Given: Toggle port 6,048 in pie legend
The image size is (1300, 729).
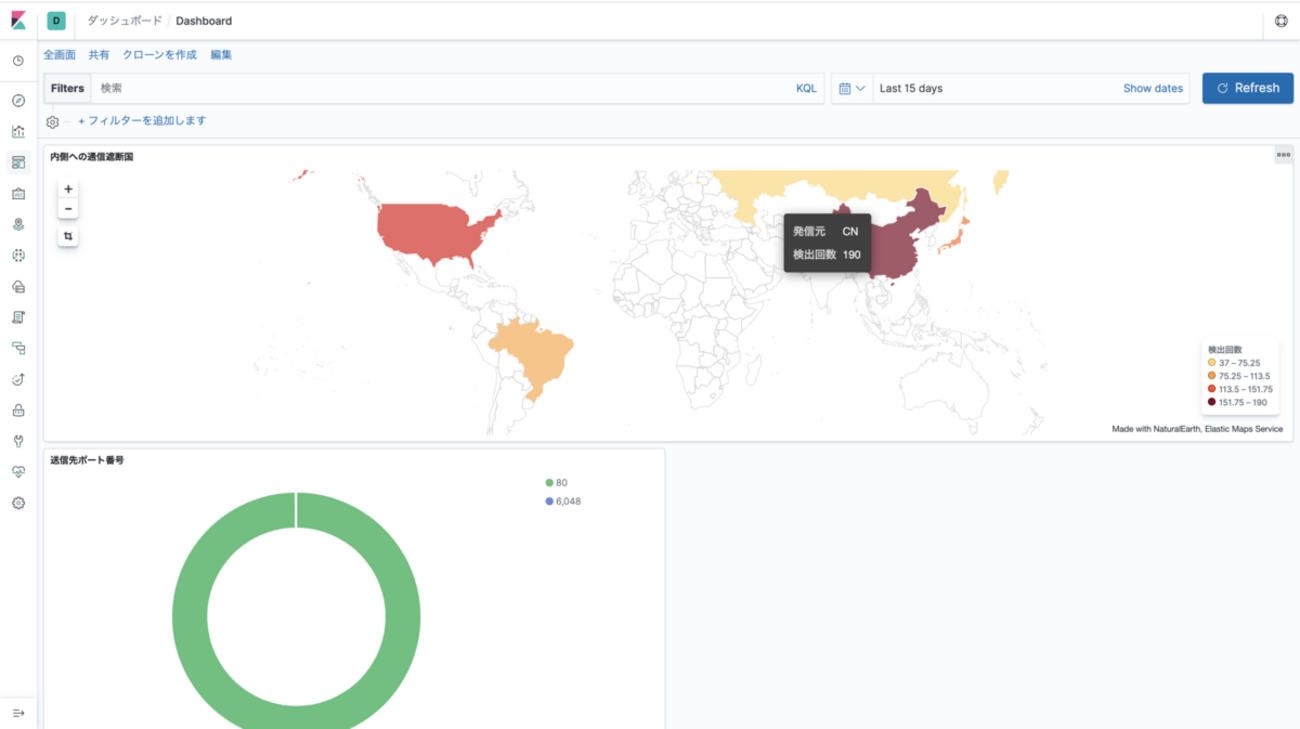Looking at the screenshot, I should pyautogui.click(x=562, y=501).
